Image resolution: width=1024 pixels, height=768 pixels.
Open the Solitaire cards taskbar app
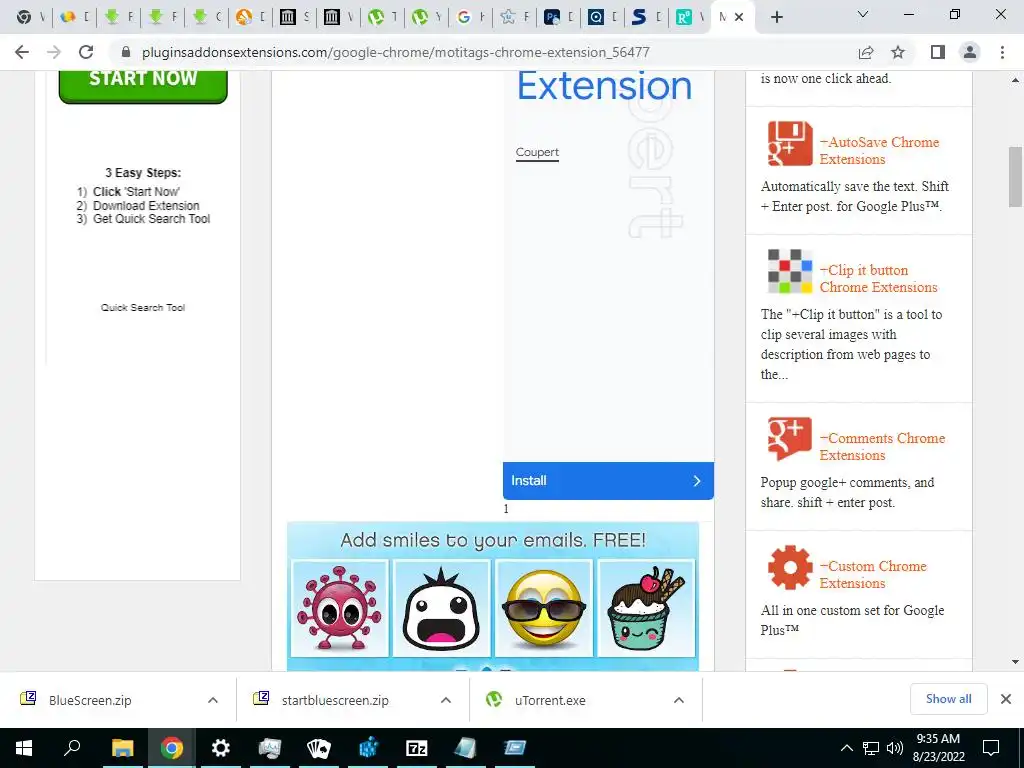point(319,748)
